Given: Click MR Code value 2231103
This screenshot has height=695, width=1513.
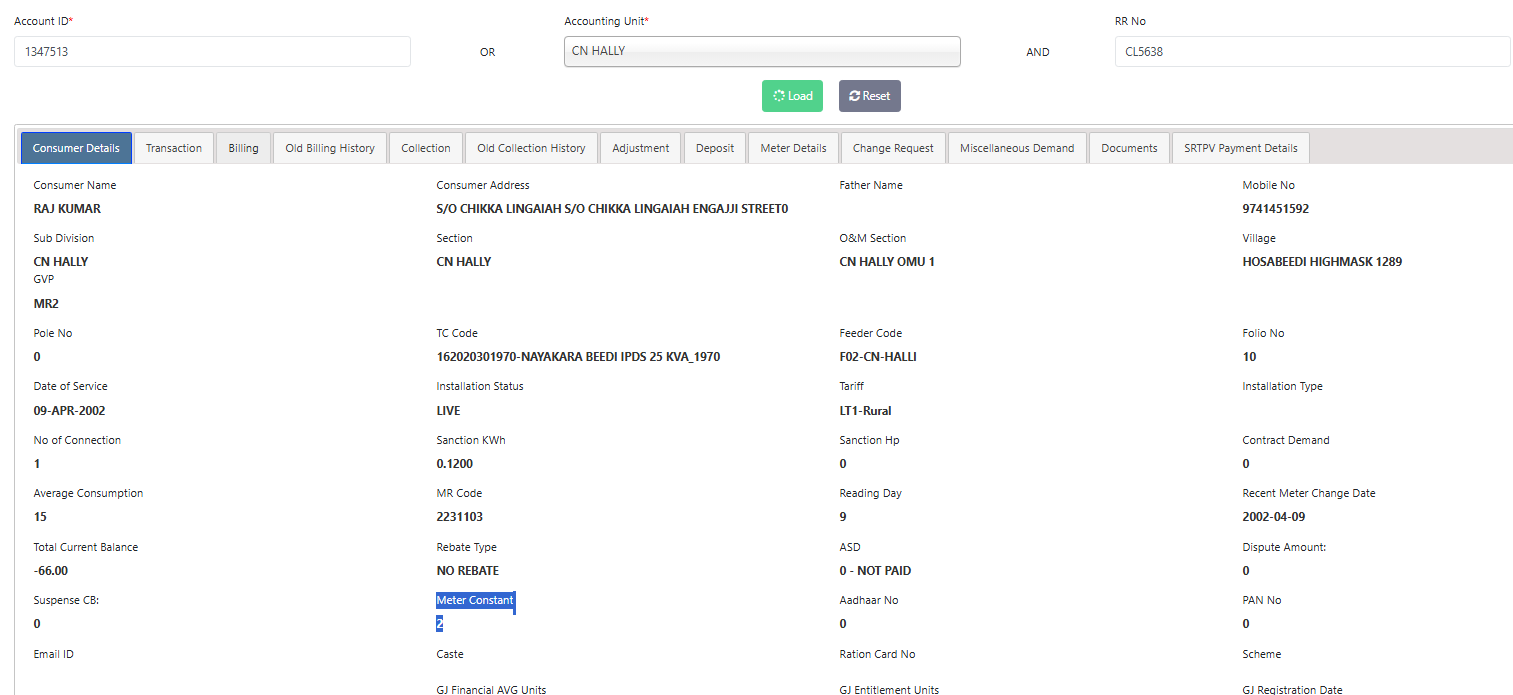Looking at the screenshot, I should [x=460, y=517].
